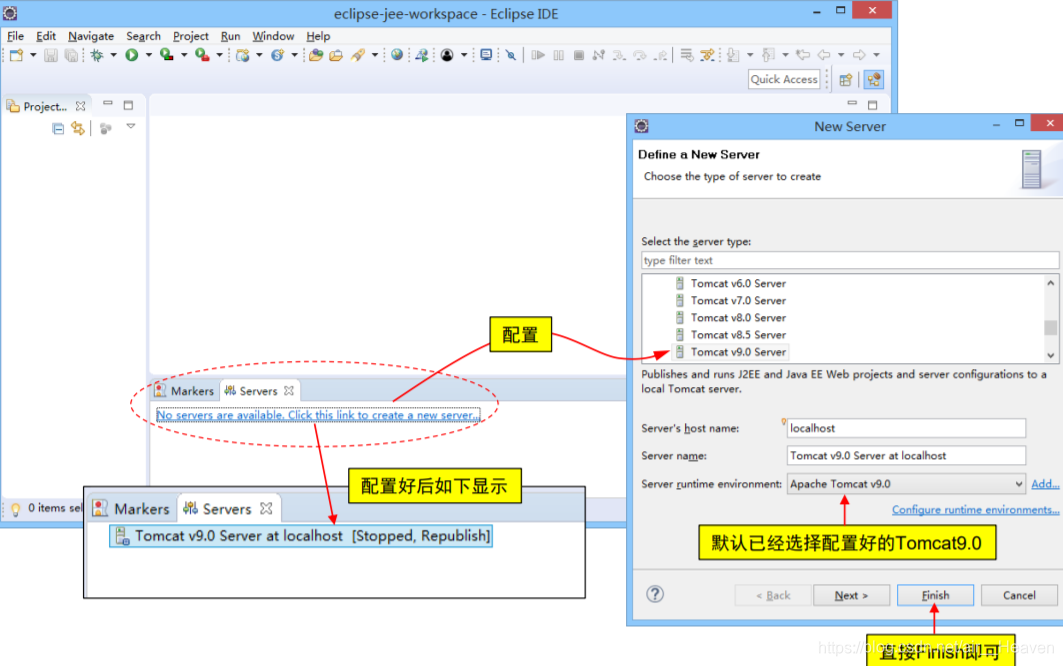Click the New Dynamic Web Project icon
This screenshot has height=666, width=1063.
click(242, 56)
